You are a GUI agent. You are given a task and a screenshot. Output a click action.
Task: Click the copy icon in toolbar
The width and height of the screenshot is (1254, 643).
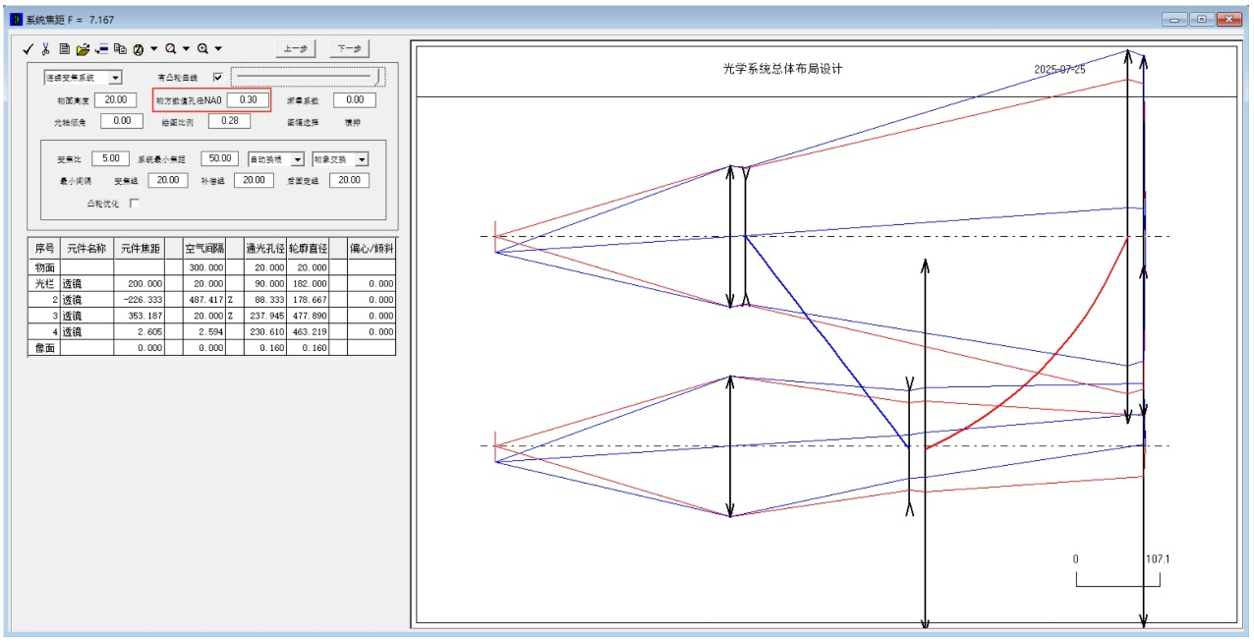coord(119,48)
